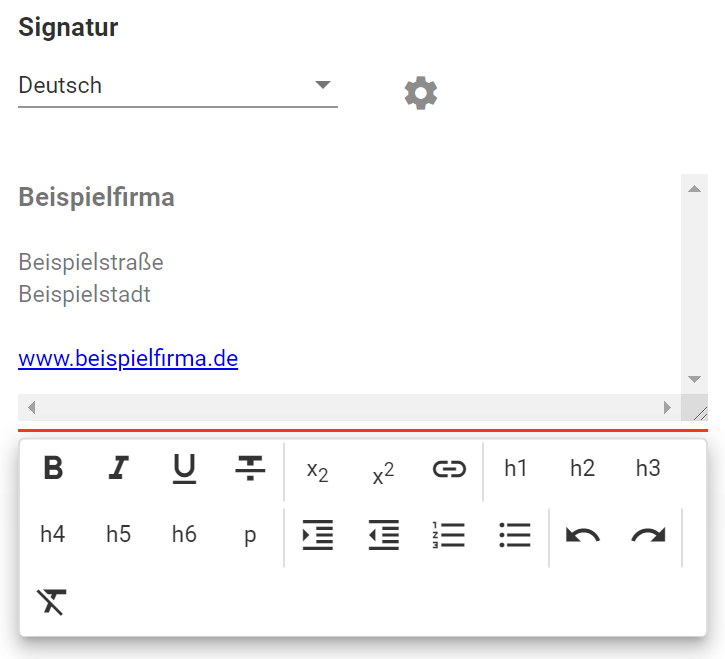Decrease indent of paragraph

[384, 535]
